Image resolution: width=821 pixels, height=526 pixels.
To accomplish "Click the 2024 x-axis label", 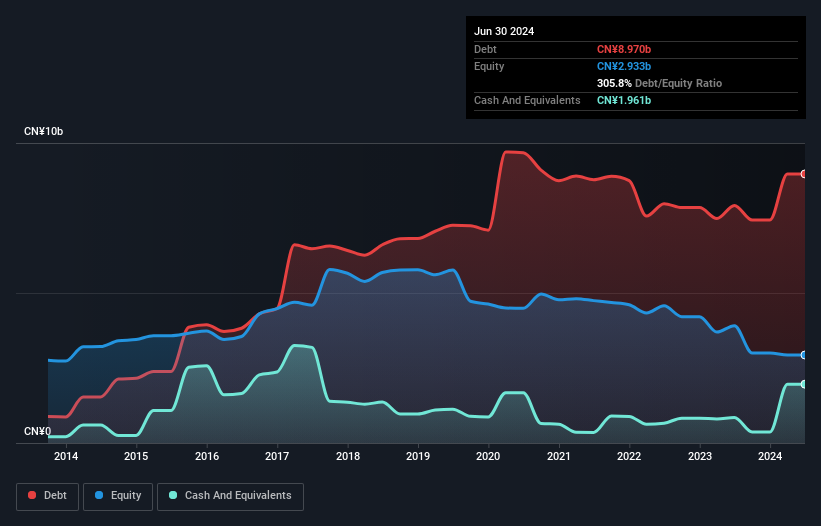I will 770,456.
